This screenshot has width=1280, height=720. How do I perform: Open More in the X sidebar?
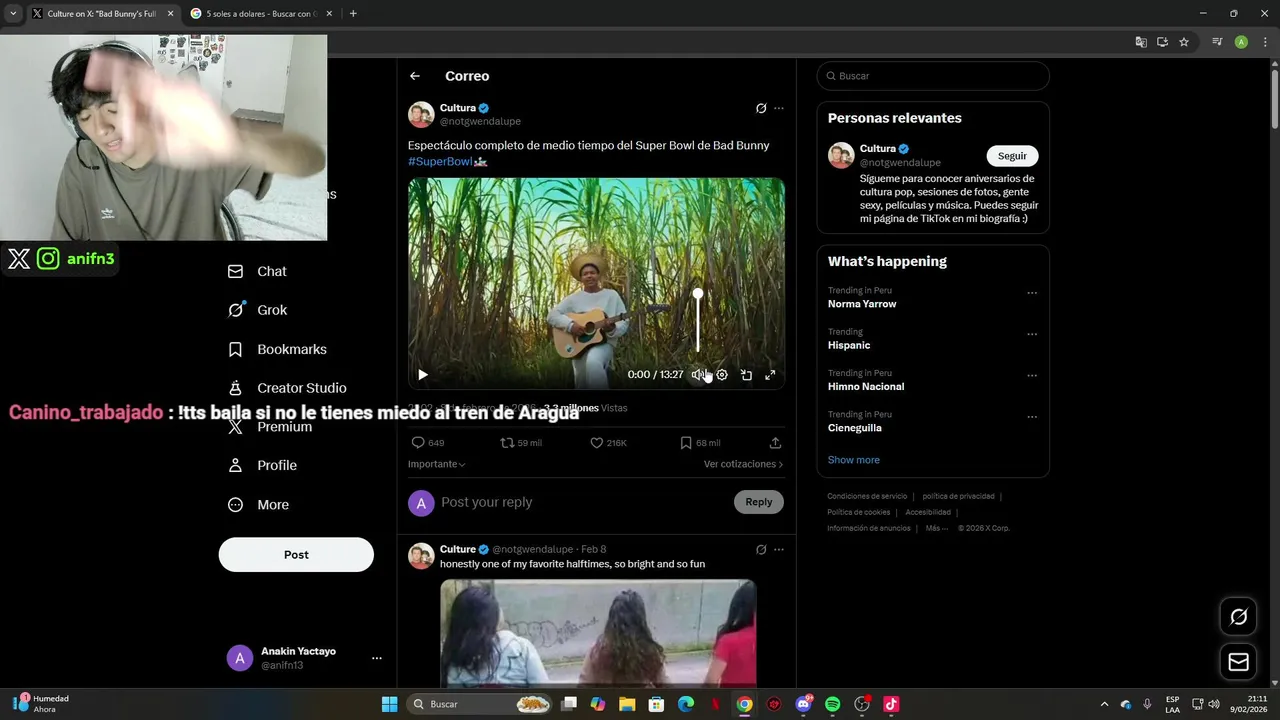pos(258,505)
